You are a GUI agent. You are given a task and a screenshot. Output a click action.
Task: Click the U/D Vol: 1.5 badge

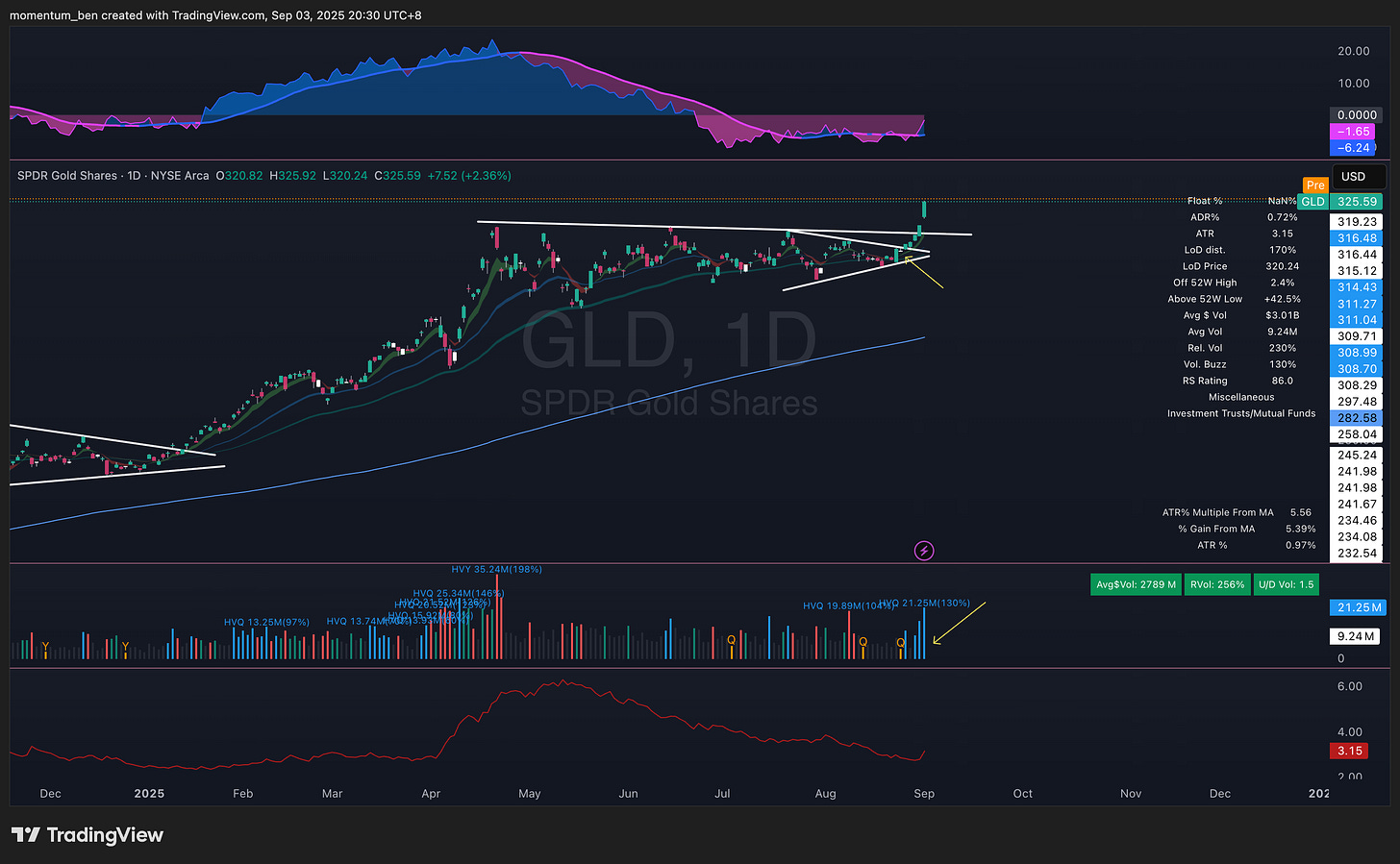coord(1286,584)
